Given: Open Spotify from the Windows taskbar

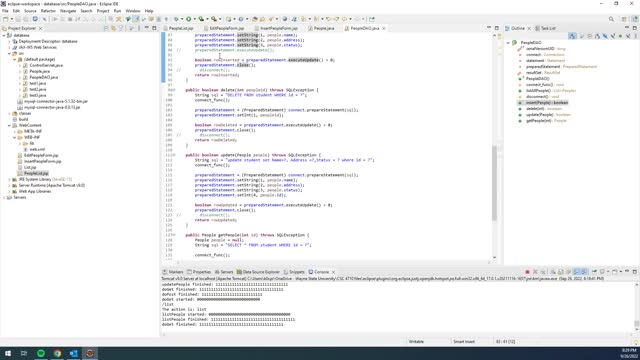Looking at the screenshot, I should tap(41, 353).
